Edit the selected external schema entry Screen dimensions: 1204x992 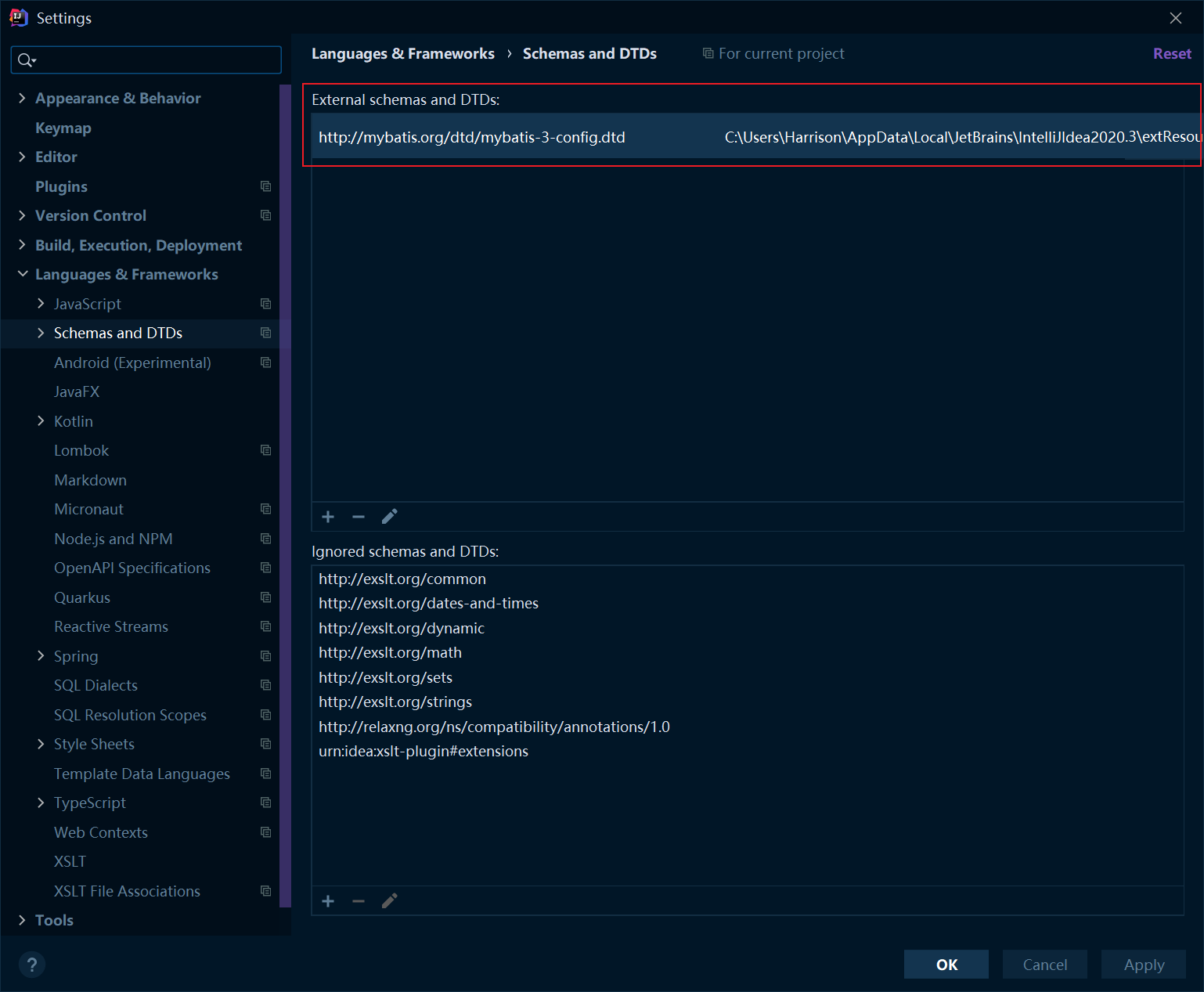(x=389, y=517)
